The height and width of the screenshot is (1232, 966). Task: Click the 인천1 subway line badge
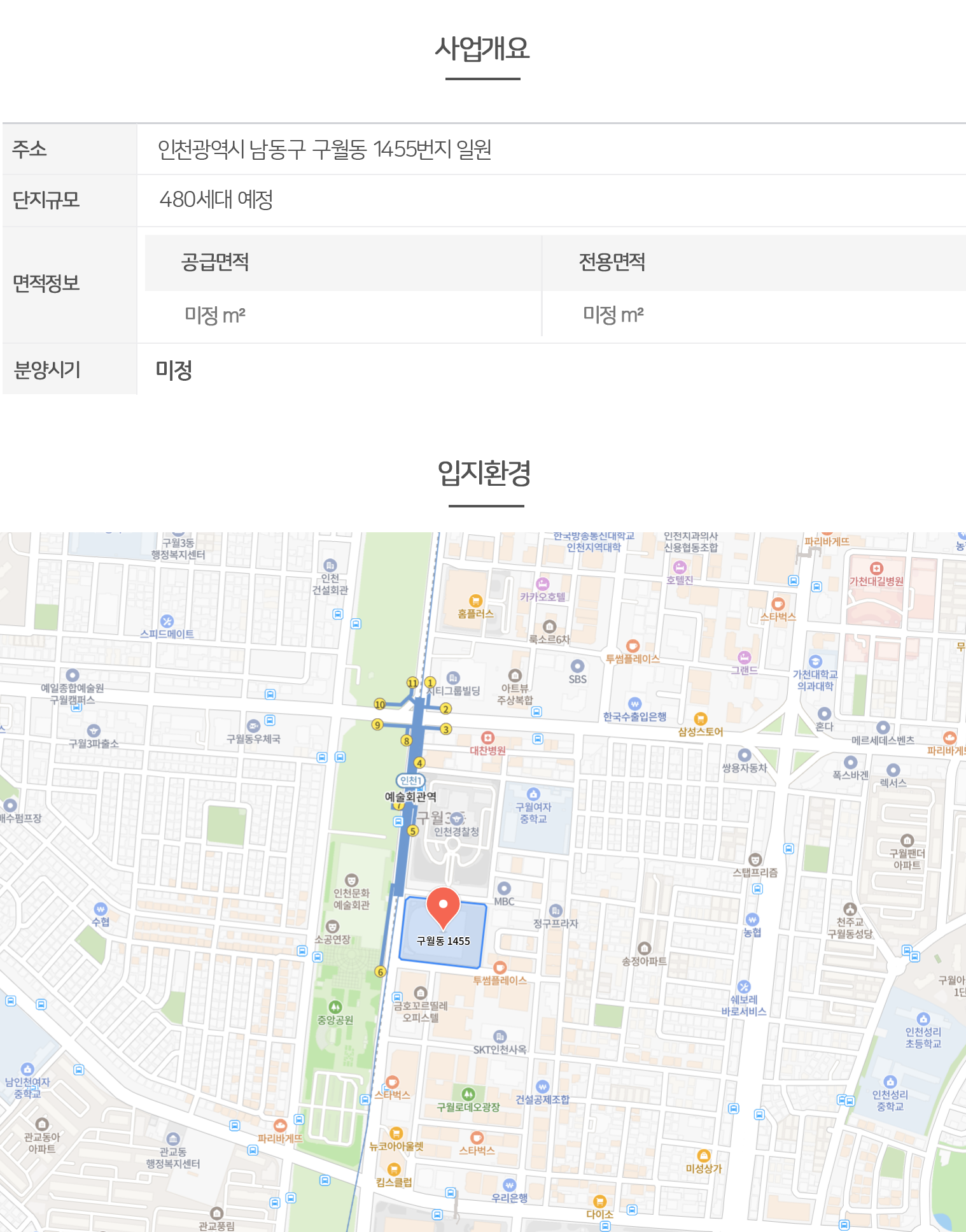(x=410, y=781)
